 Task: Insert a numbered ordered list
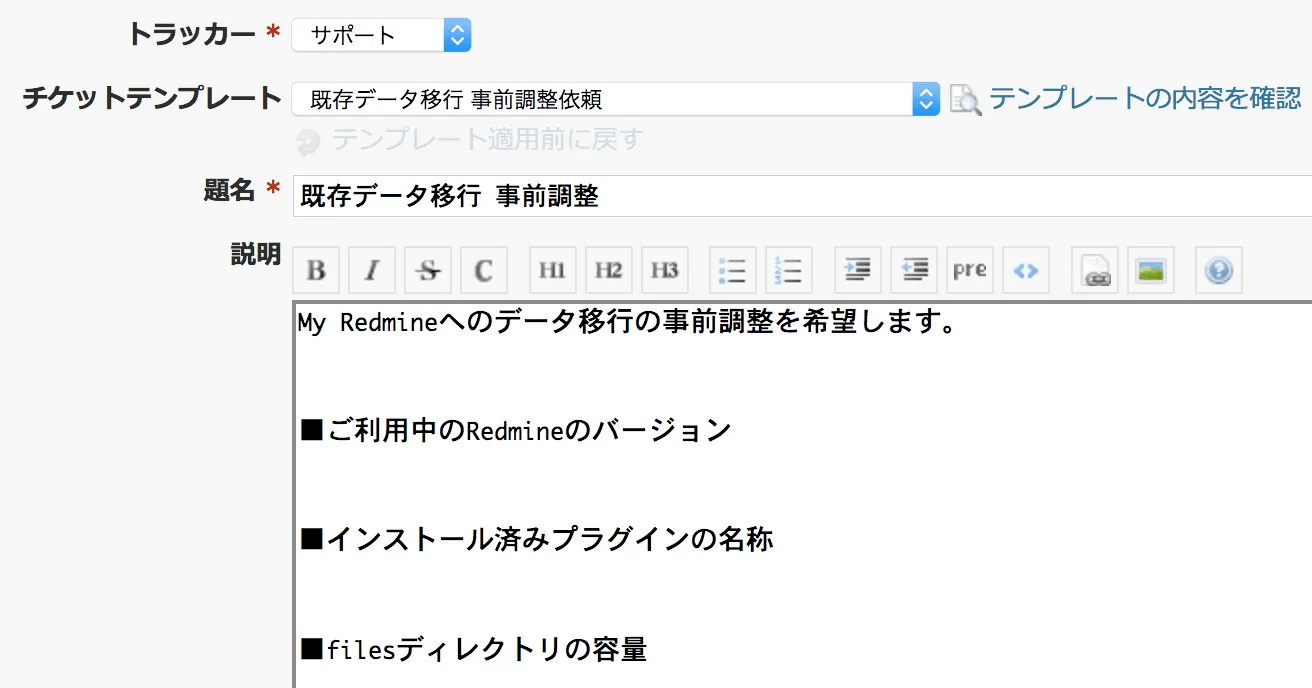click(x=789, y=270)
